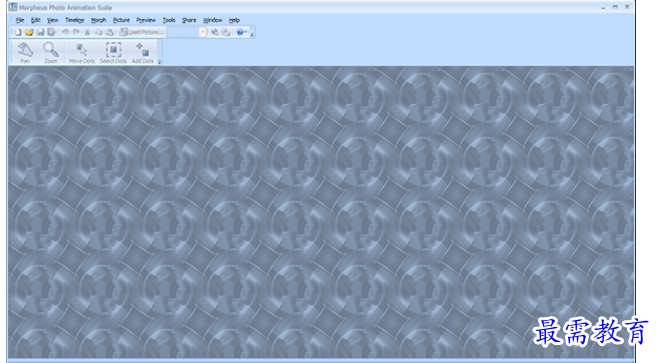Open the Help menu
The width and height of the screenshot is (657, 363).
click(234, 20)
